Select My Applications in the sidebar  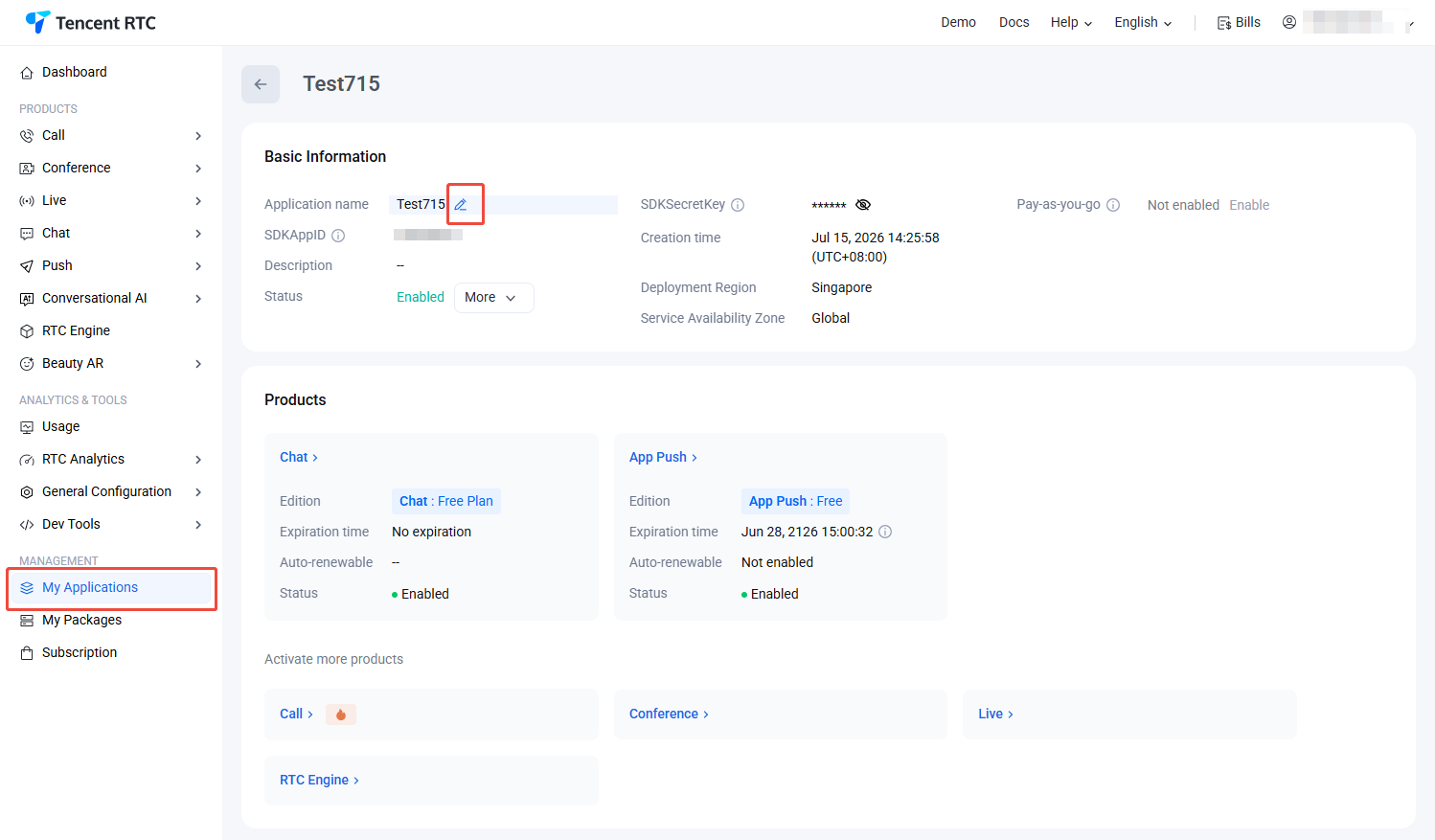click(x=111, y=588)
